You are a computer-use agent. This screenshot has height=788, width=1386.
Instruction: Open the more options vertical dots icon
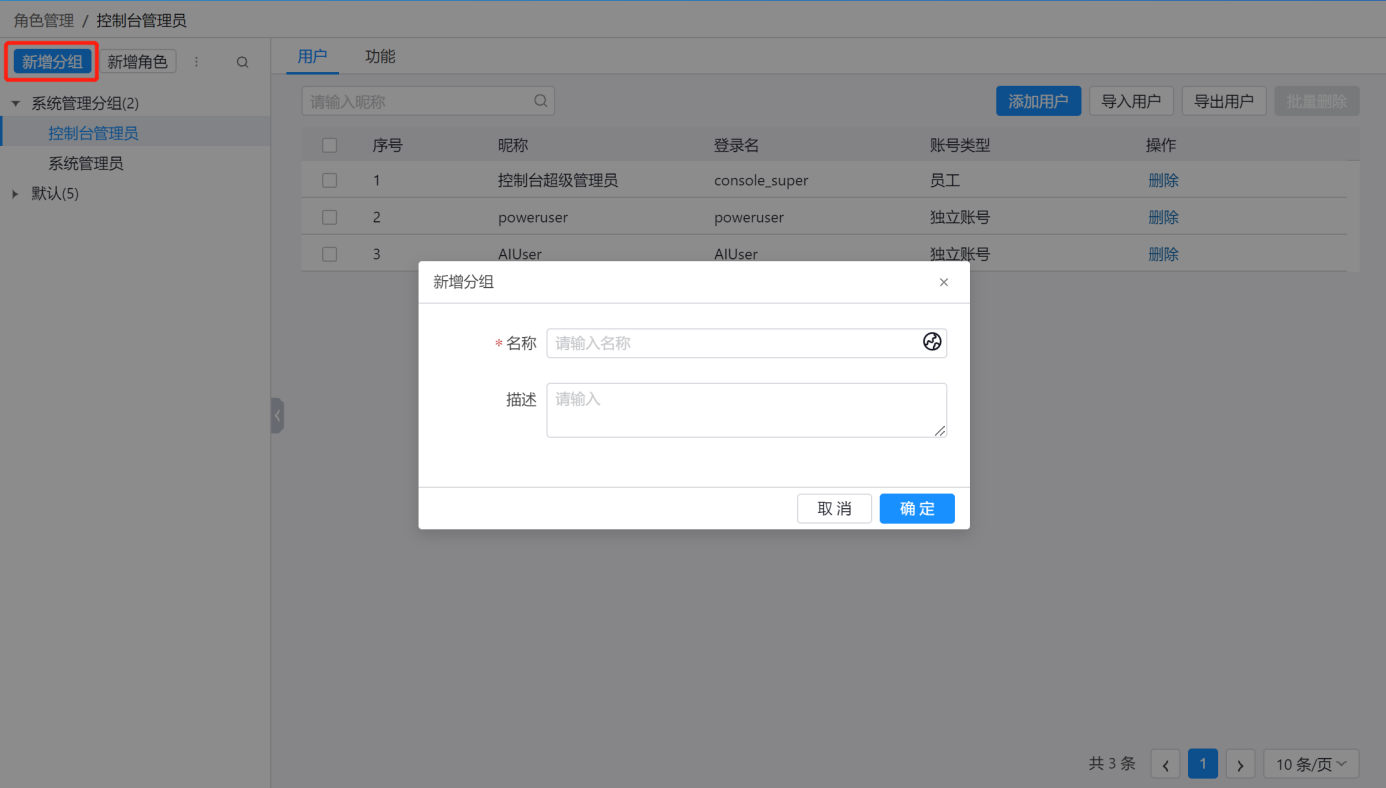[196, 62]
